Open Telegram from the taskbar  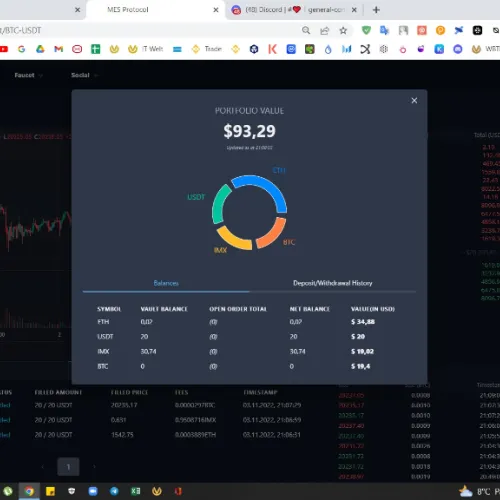click(114, 491)
